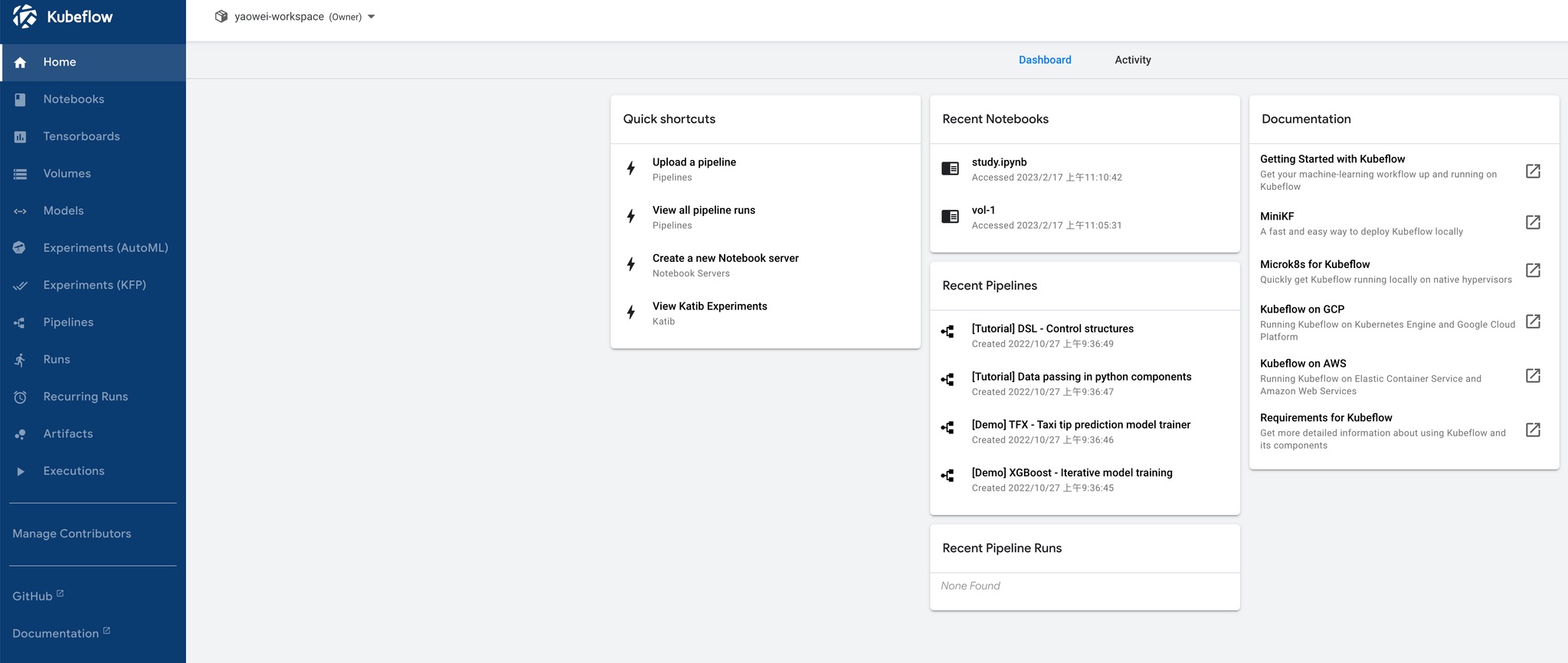Click the Notebooks book icon in sidebar
This screenshot has width=1568, height=663.
coord(20,100)
